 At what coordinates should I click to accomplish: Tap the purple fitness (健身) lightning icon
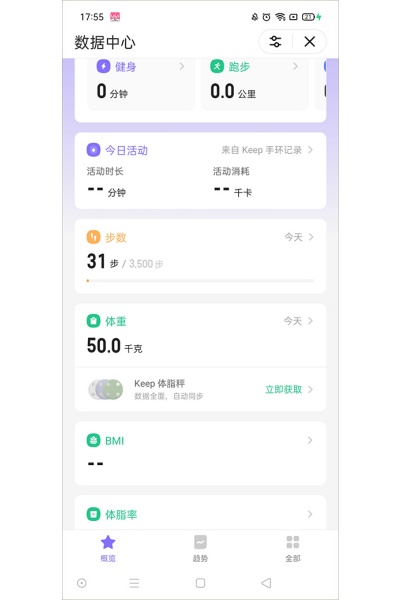point(103,66)
